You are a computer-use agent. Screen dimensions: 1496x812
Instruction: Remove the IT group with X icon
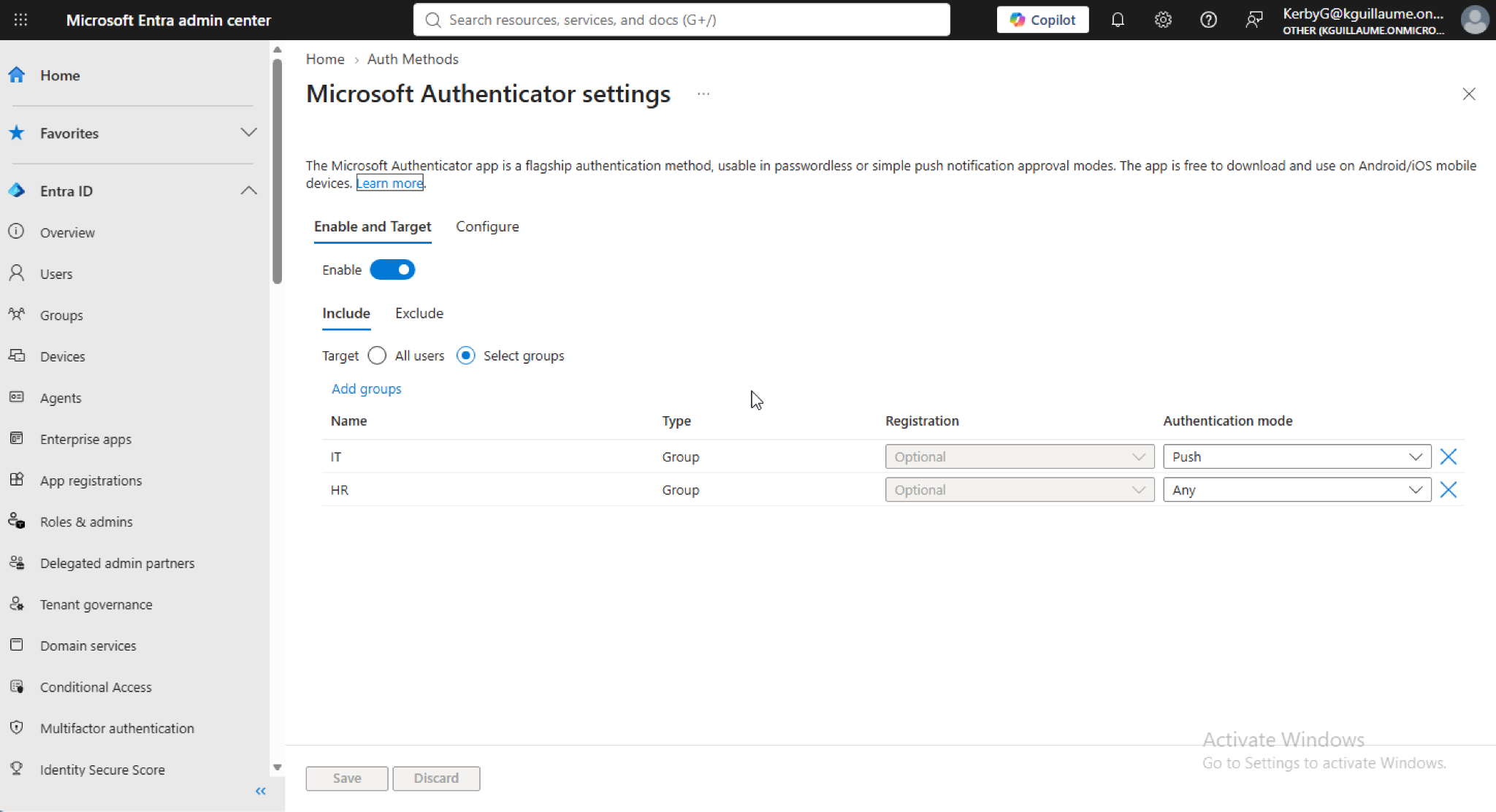click(1448, 456)
